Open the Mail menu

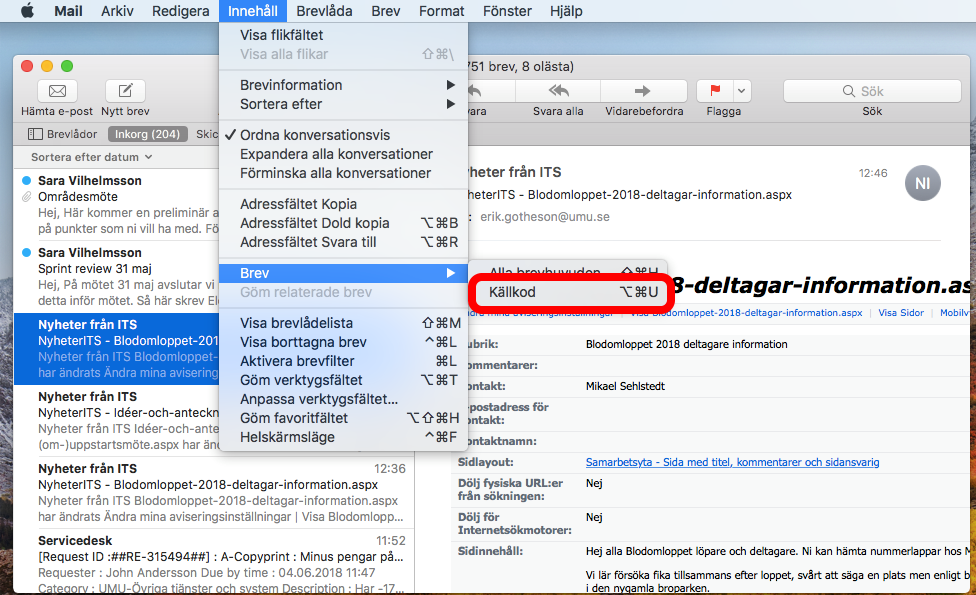[68, 11]
